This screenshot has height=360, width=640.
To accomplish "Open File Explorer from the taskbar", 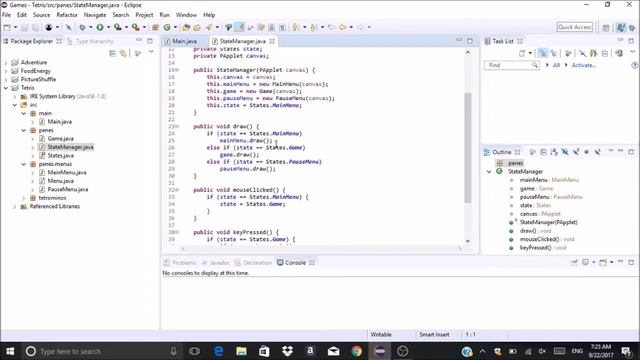I will pyautogui.click(x=241, y=351).
